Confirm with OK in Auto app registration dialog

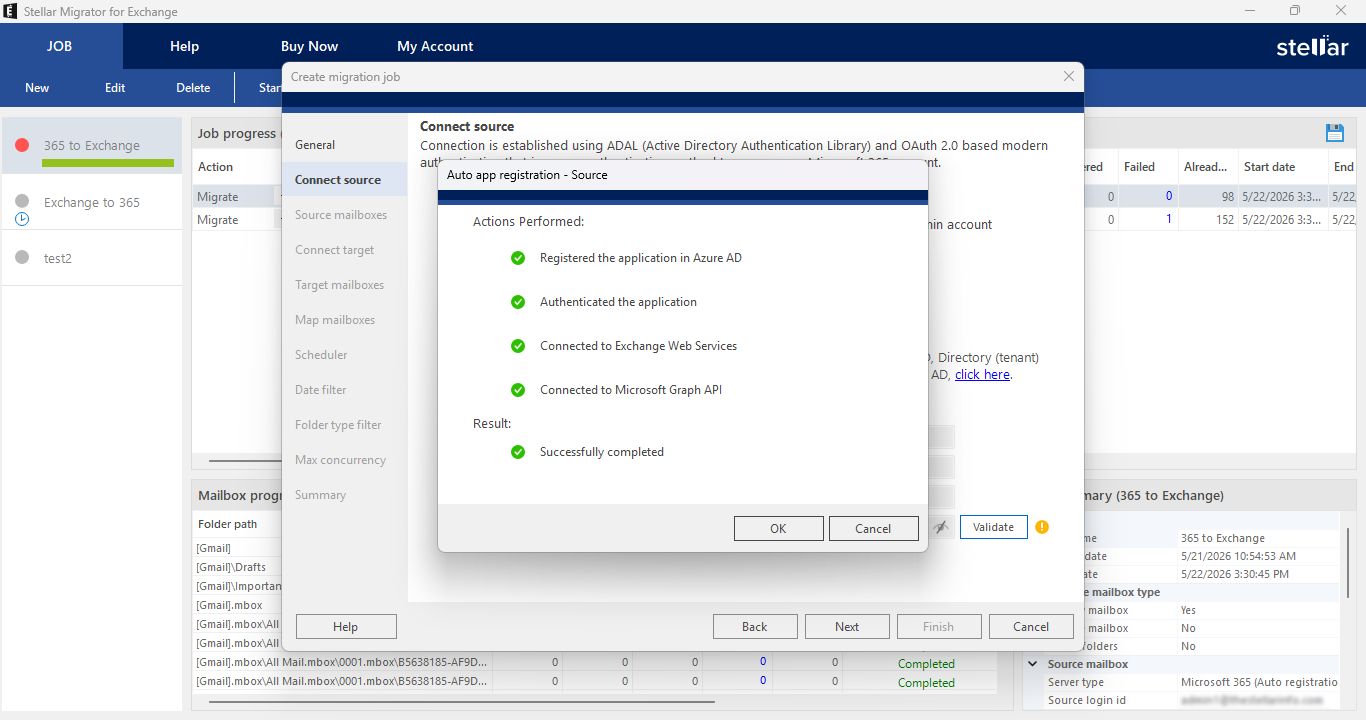pyautogui.click(x=778, y=529)
